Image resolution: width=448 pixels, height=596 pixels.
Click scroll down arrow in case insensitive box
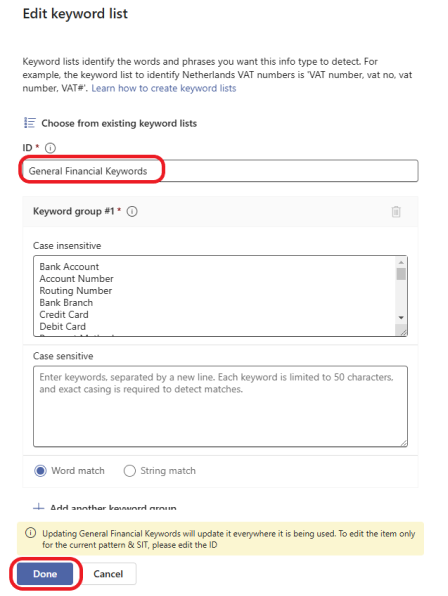click(x=401, y=317)
